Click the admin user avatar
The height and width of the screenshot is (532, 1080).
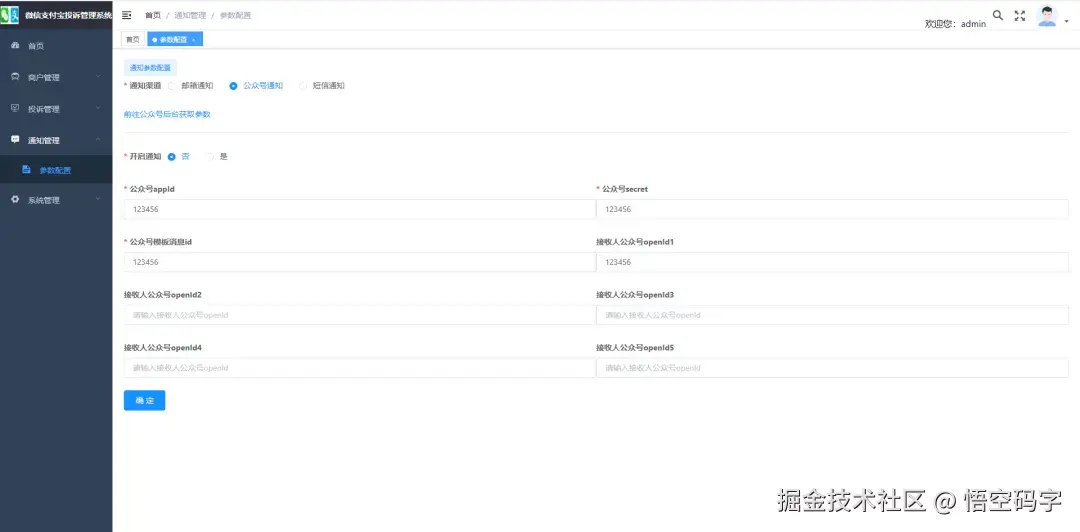1047,17
